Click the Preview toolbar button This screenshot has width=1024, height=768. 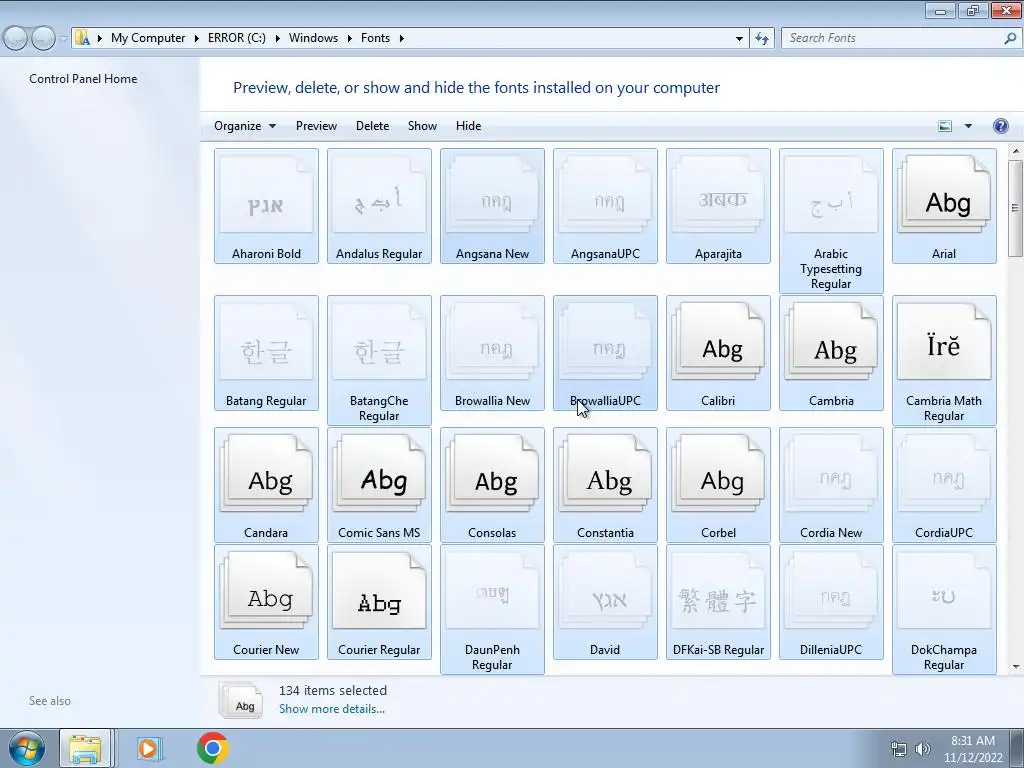(316, 126)
